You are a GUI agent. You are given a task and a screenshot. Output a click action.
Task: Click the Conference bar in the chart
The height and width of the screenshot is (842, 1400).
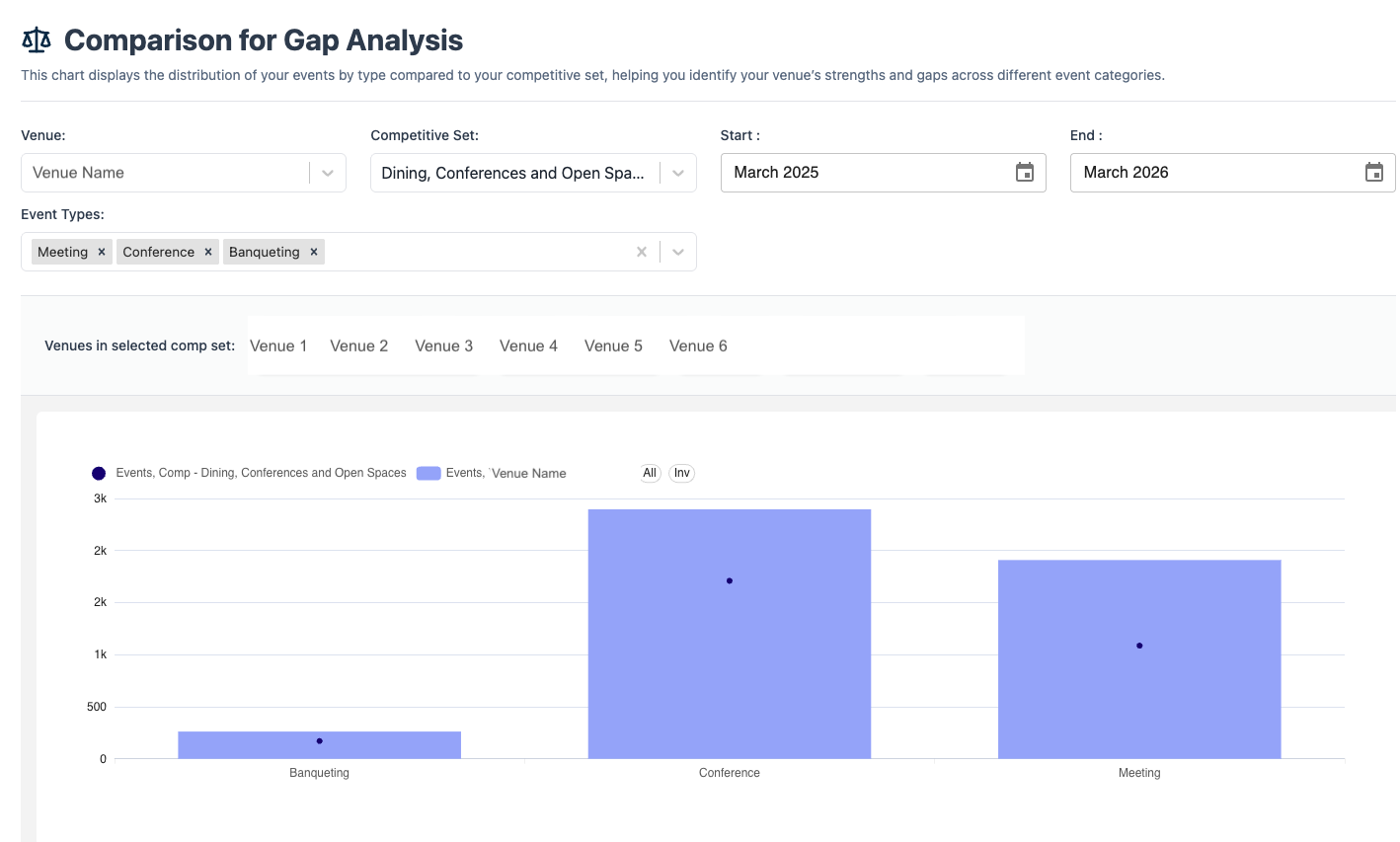[730, 632]
